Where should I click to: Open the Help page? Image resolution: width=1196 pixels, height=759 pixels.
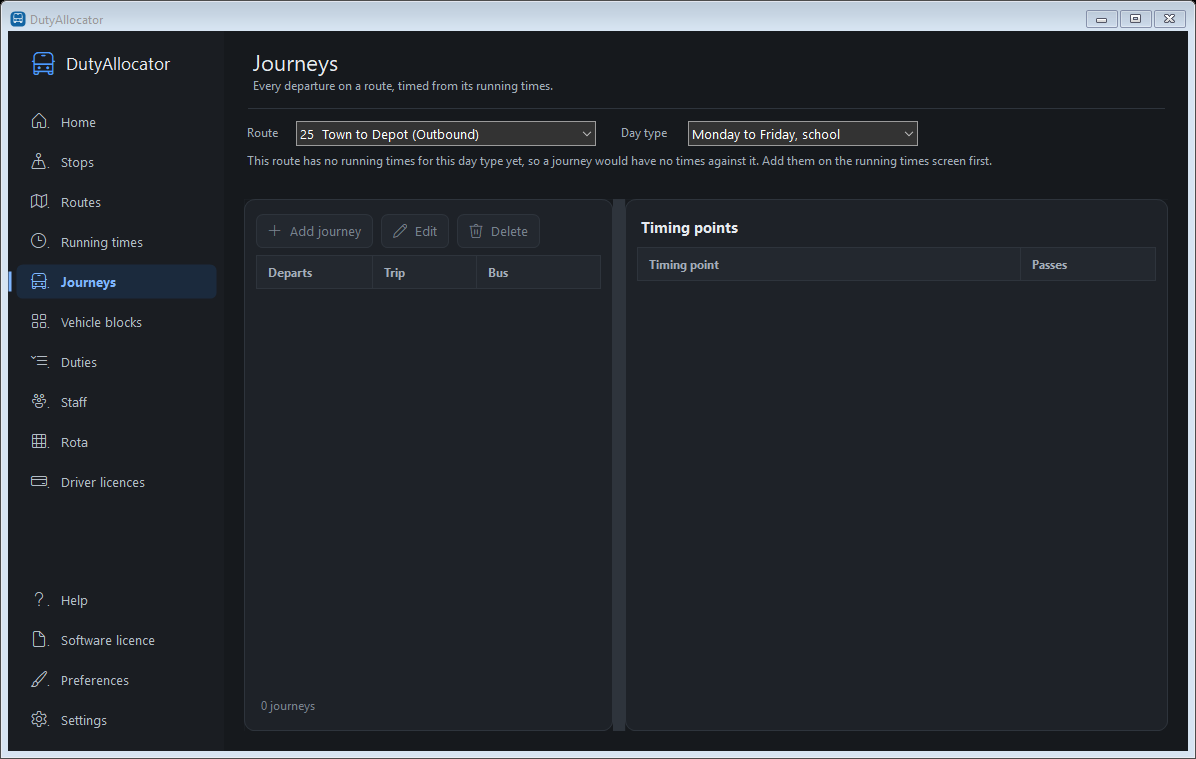tap(117, 600)
